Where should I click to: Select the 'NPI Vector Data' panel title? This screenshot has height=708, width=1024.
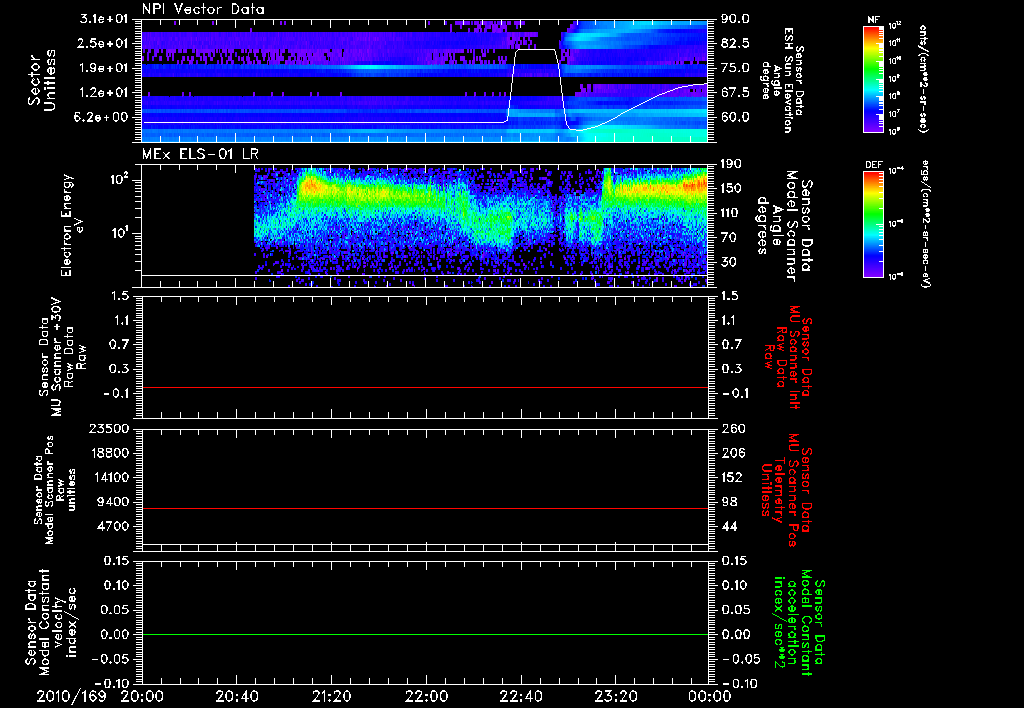203,9
